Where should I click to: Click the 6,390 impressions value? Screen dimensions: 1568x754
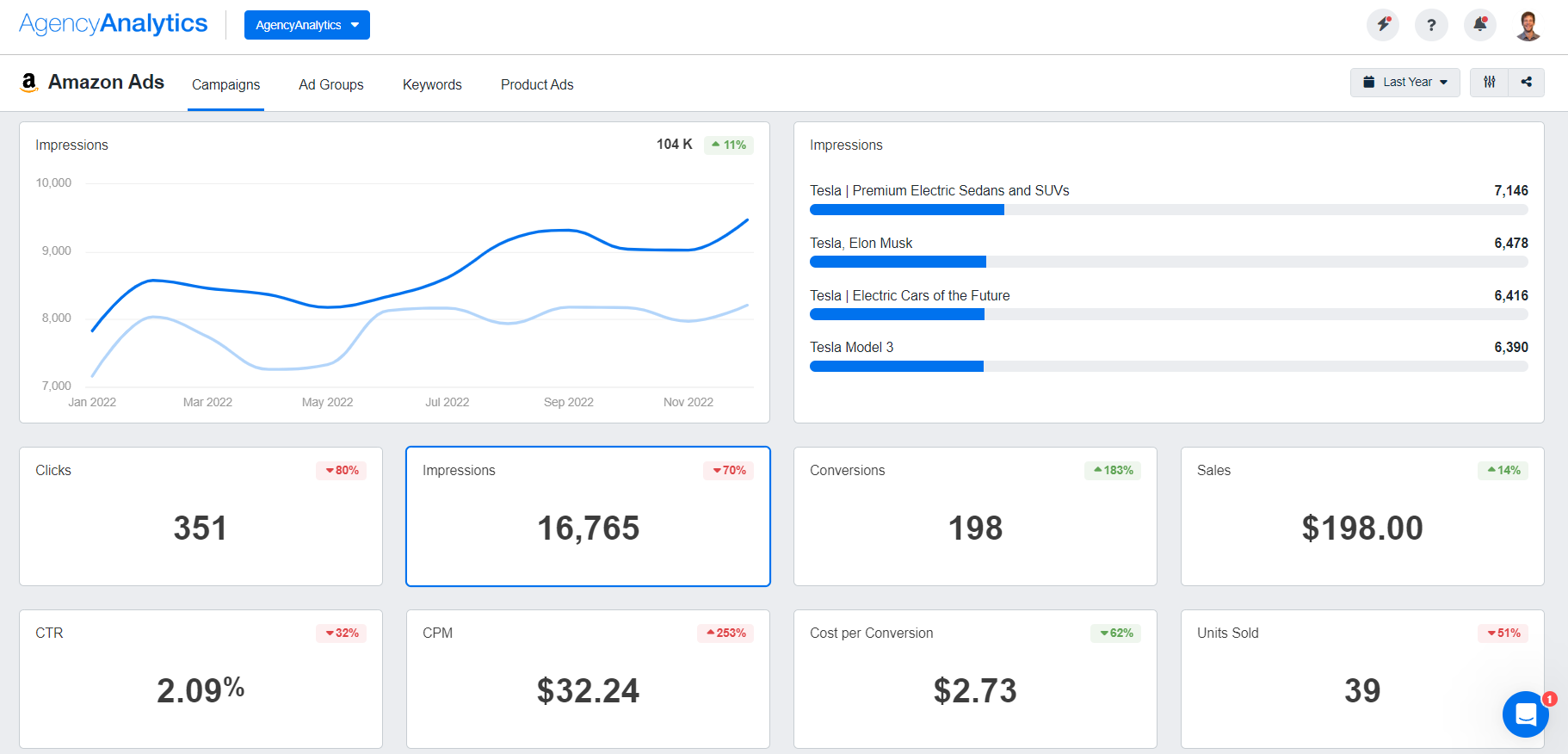coord(1511,347)
